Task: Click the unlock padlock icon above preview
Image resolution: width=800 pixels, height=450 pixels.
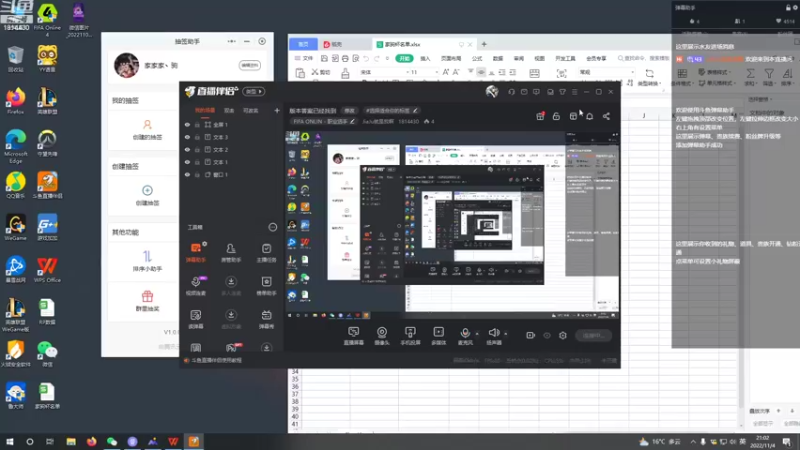Action: [x=556, y=116]
